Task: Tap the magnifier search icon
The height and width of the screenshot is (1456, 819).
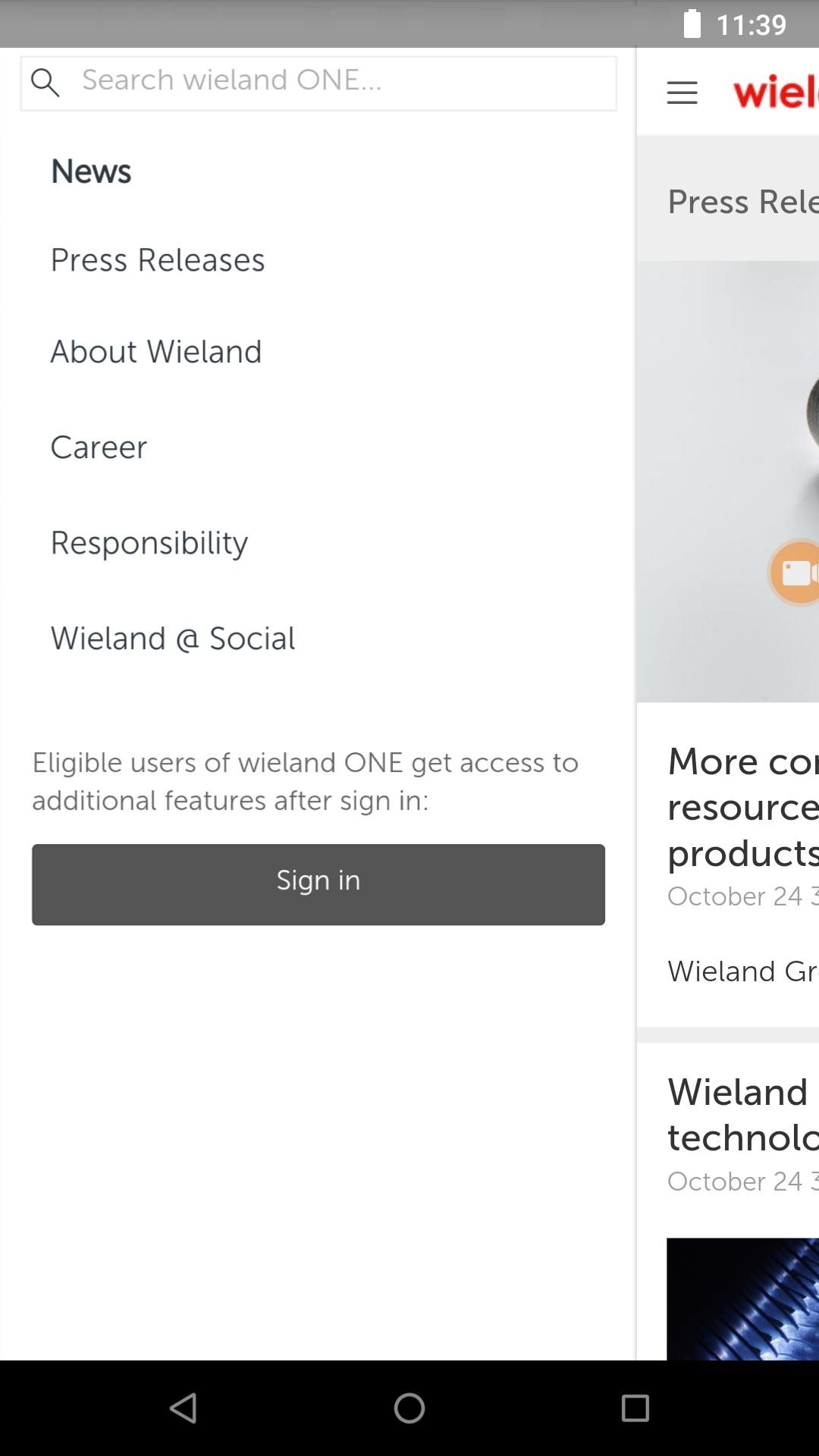Action: click(45, 83)
